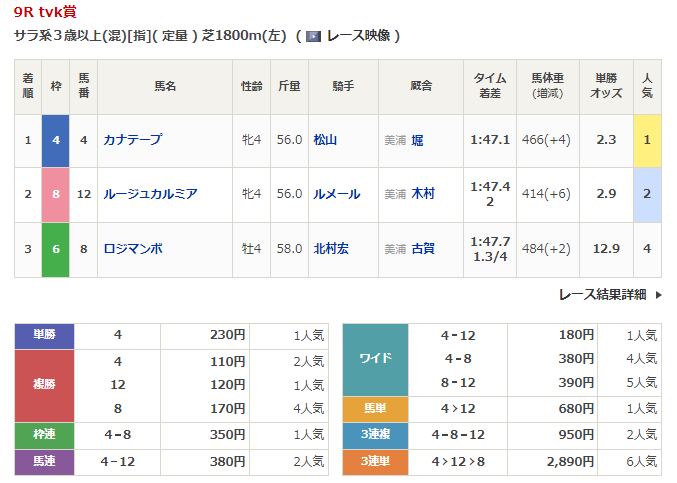The width and height of the screenshot is (677, 483).
Task: Click the 馬名 column header
Action: click(164, 87)
